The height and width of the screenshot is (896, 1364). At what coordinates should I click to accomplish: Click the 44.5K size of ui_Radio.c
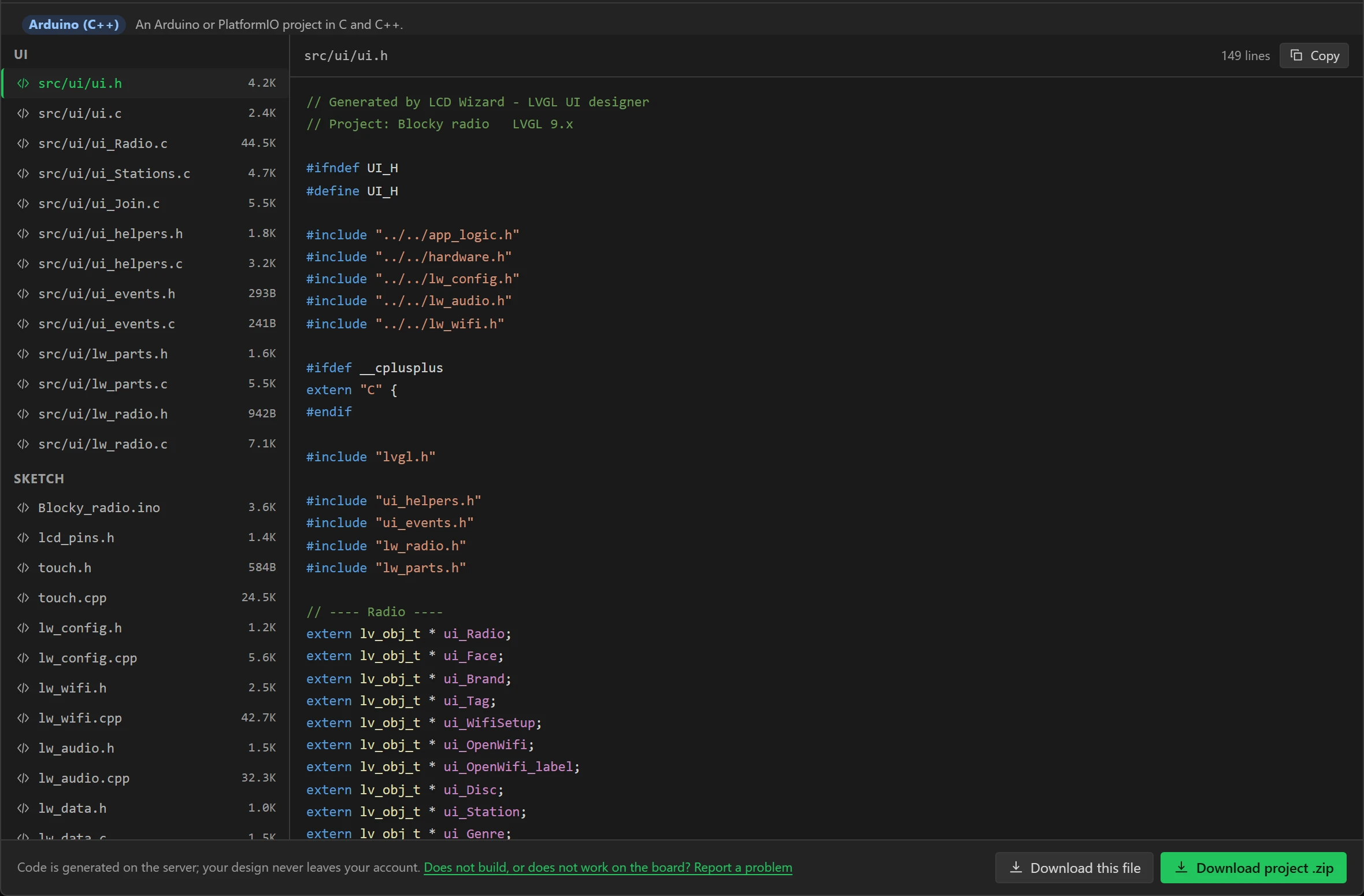coord(258,143)
